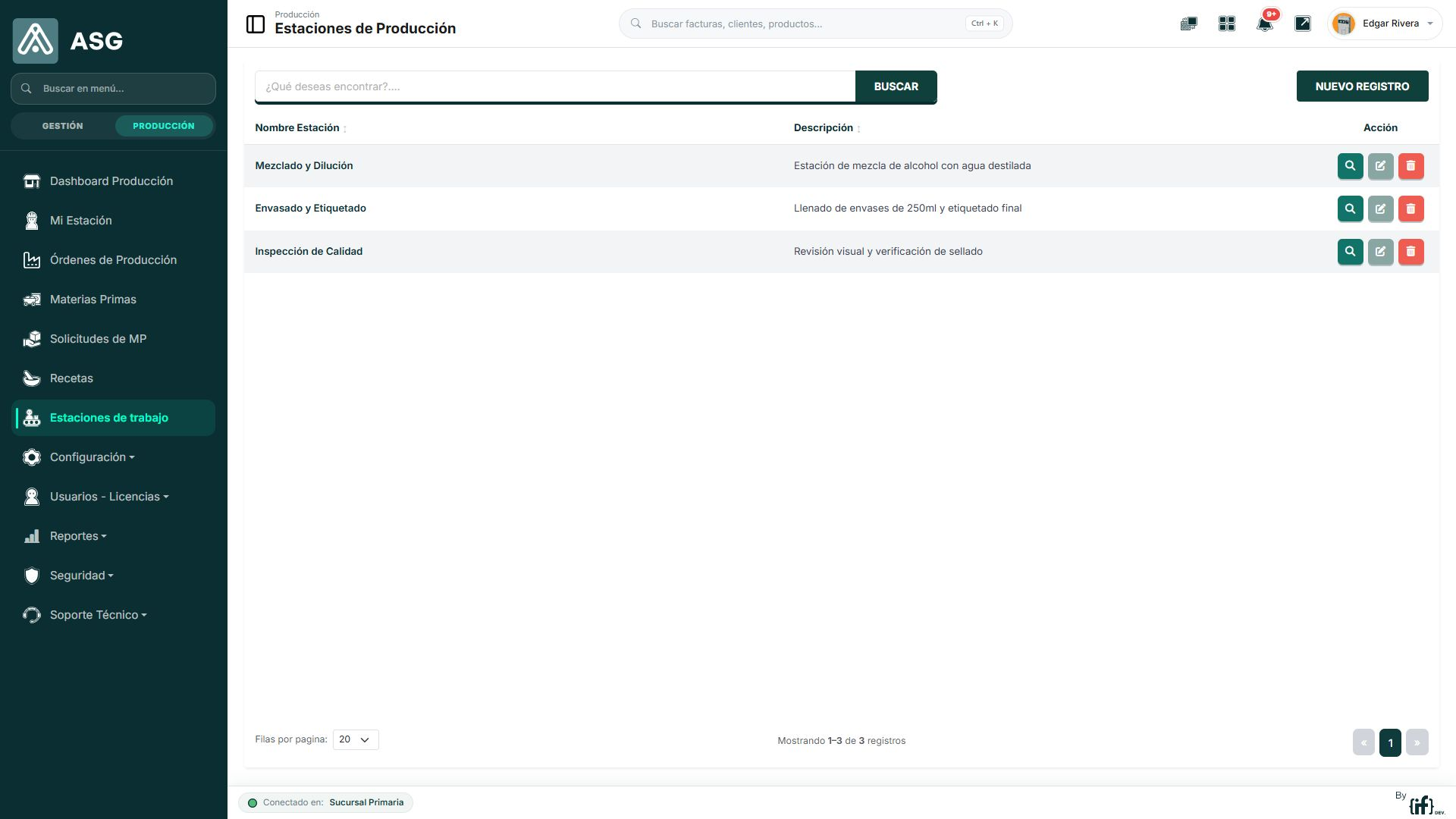Open Materias Primas
The image size is (1456, 819).
point(114,300)
